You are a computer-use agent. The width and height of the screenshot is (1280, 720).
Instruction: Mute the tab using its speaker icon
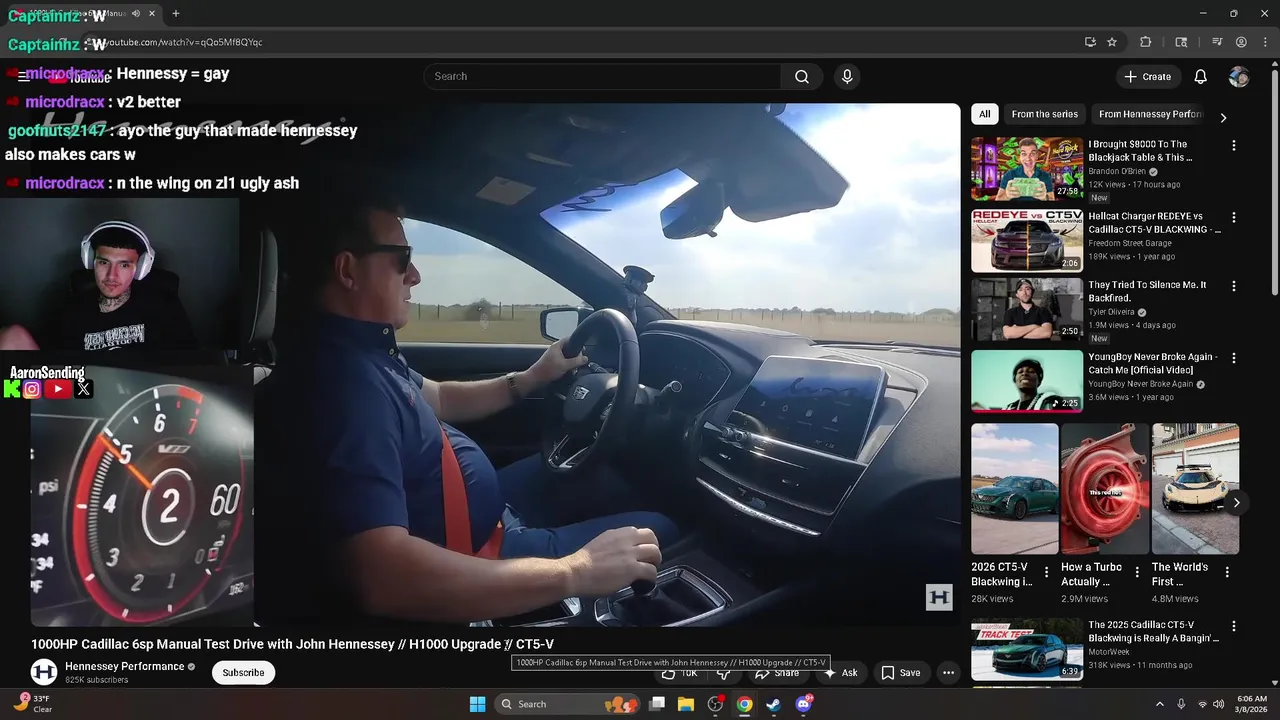click(135, 14)
